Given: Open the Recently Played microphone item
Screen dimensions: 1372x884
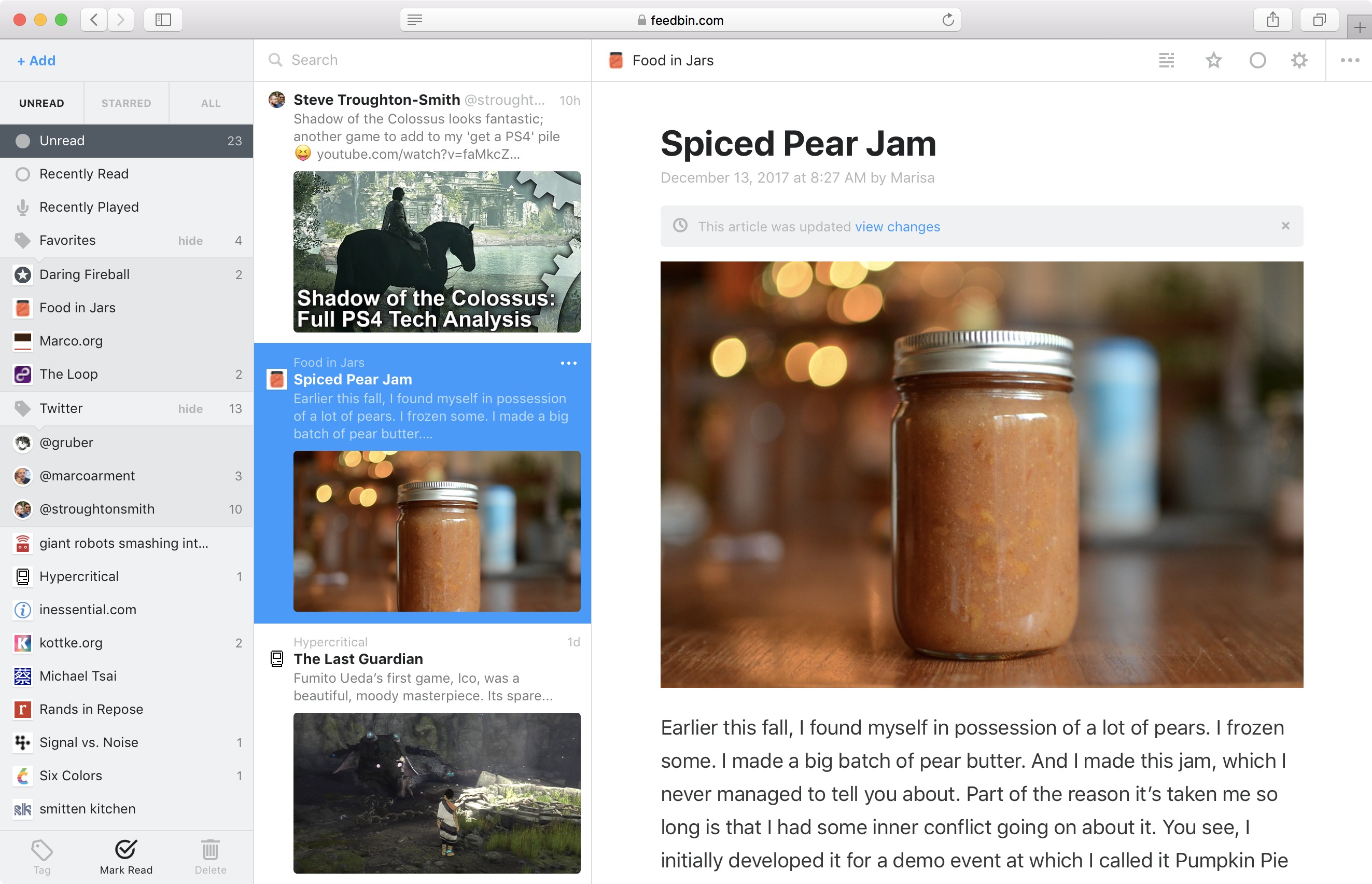Looking at the screenshot, I should click(x=88, y=207).
